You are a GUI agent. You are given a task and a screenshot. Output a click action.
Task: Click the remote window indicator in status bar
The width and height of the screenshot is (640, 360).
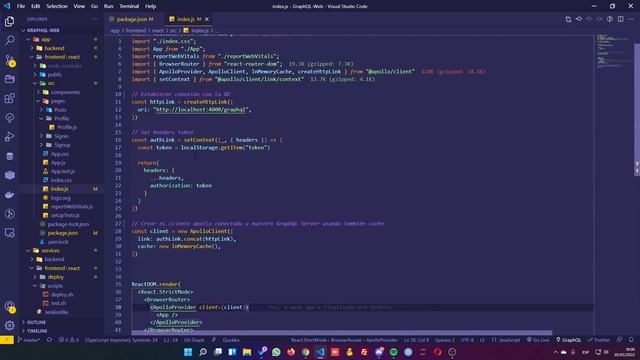click(x=7, y=340)
